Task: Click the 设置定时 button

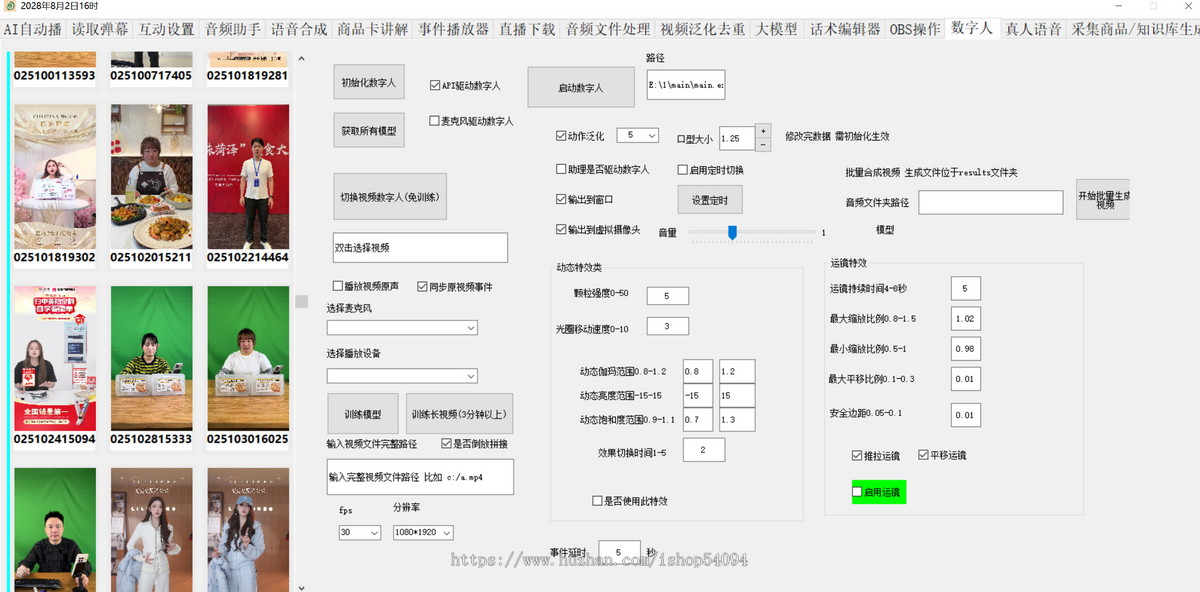Action: [710, 200]
